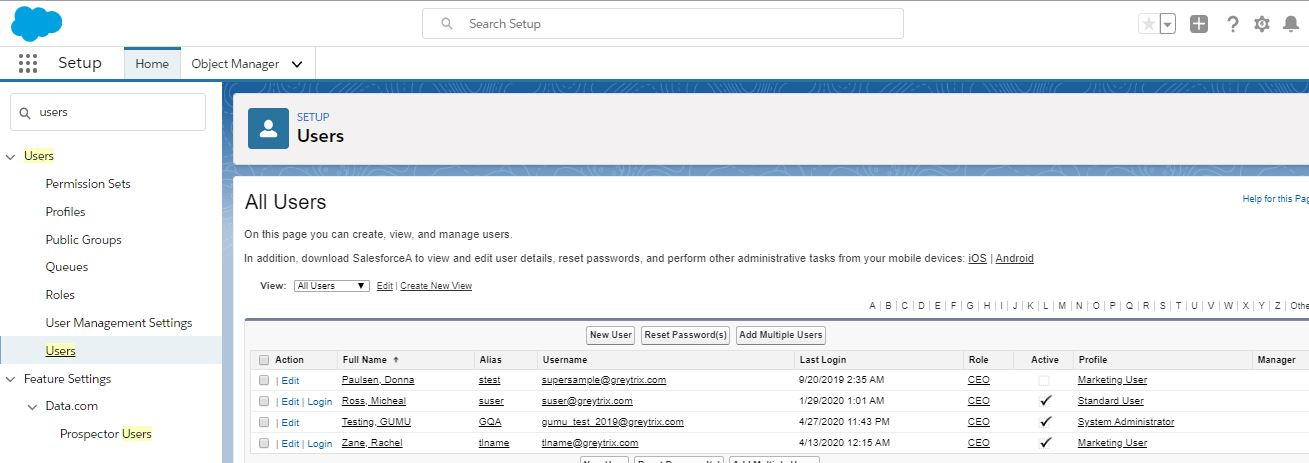The width and height of the screenshot is (1309, 463).
Task: Filter users by letter M
Action: pos(1062,306)
